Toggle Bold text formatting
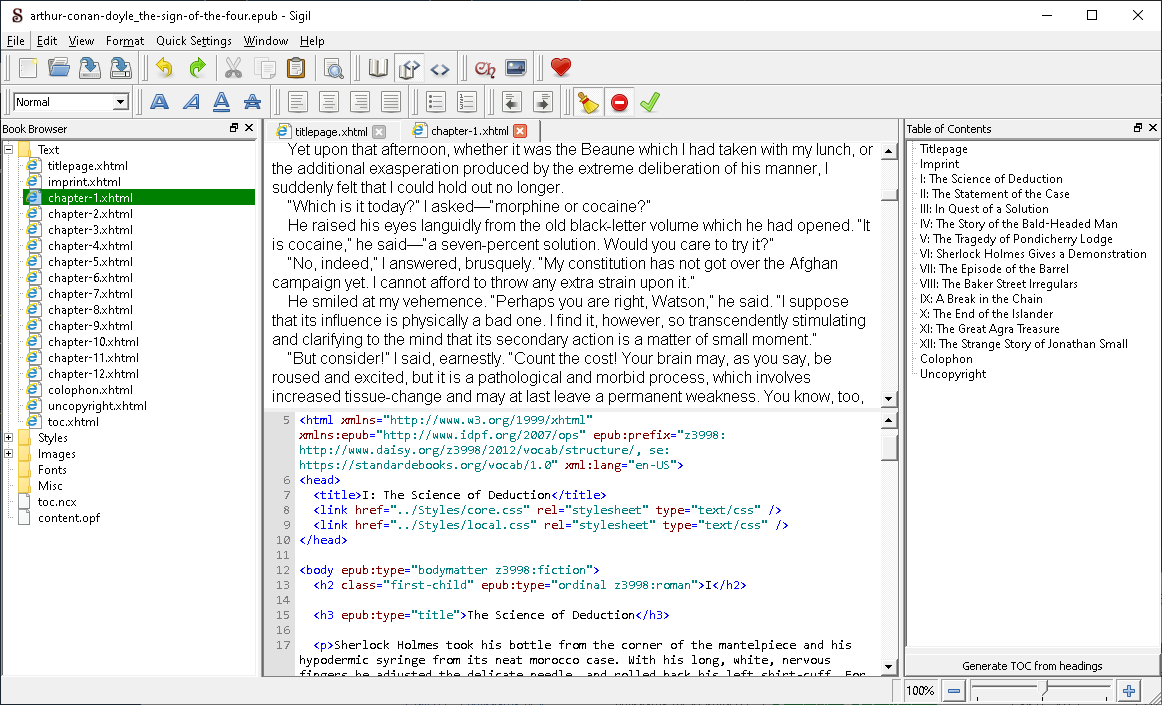The image size is (1162, 705). [x=159, y=102]
